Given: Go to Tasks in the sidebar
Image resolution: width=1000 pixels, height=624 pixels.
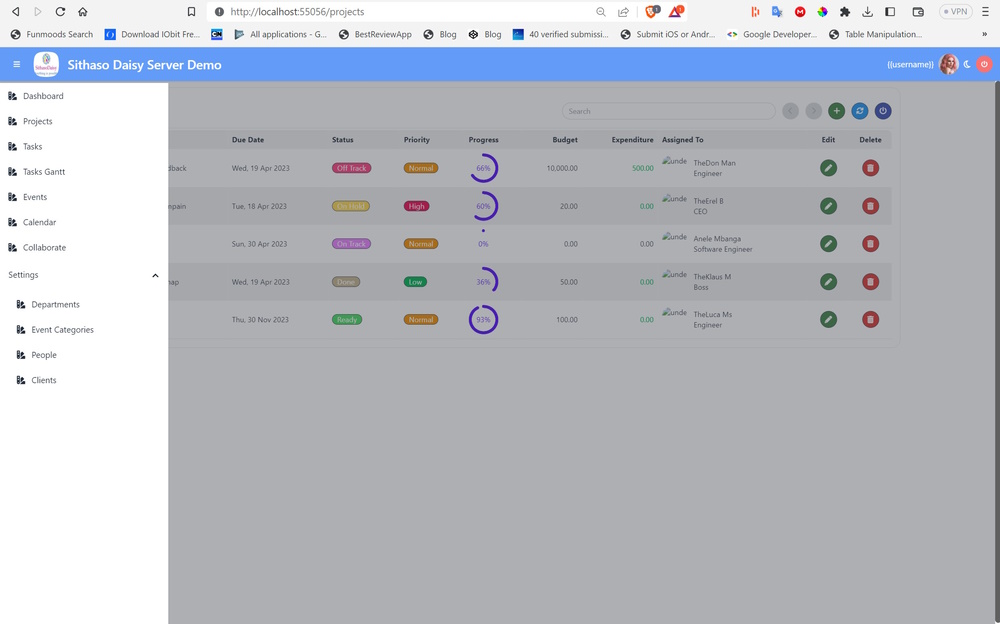Looking at the screenshot, I should tap(33, 147).
